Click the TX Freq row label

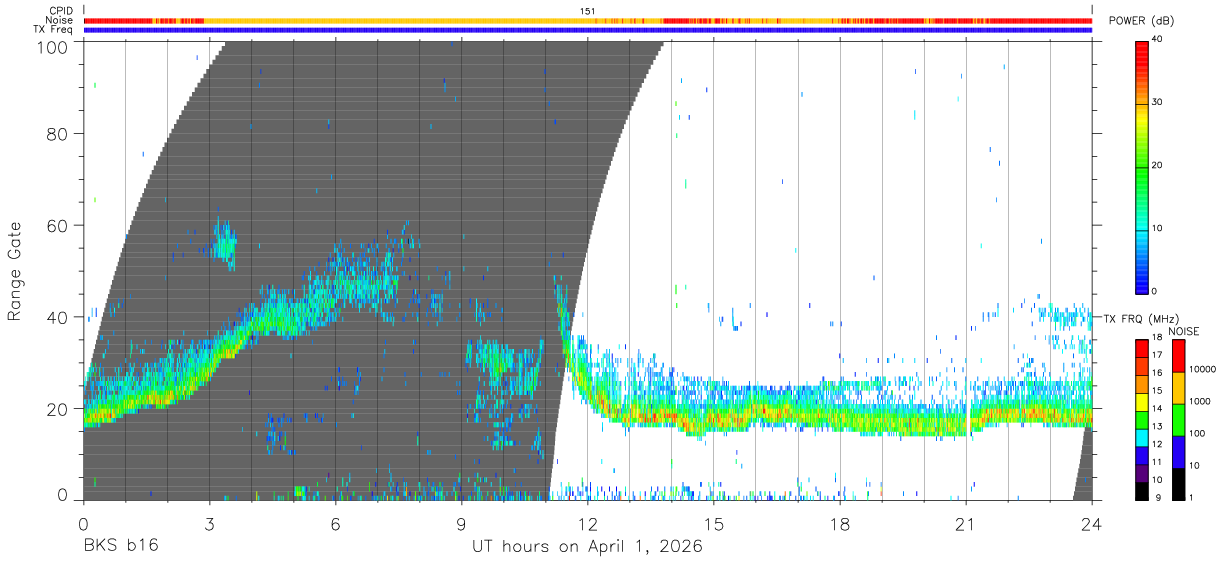click(x=53, y=29)
